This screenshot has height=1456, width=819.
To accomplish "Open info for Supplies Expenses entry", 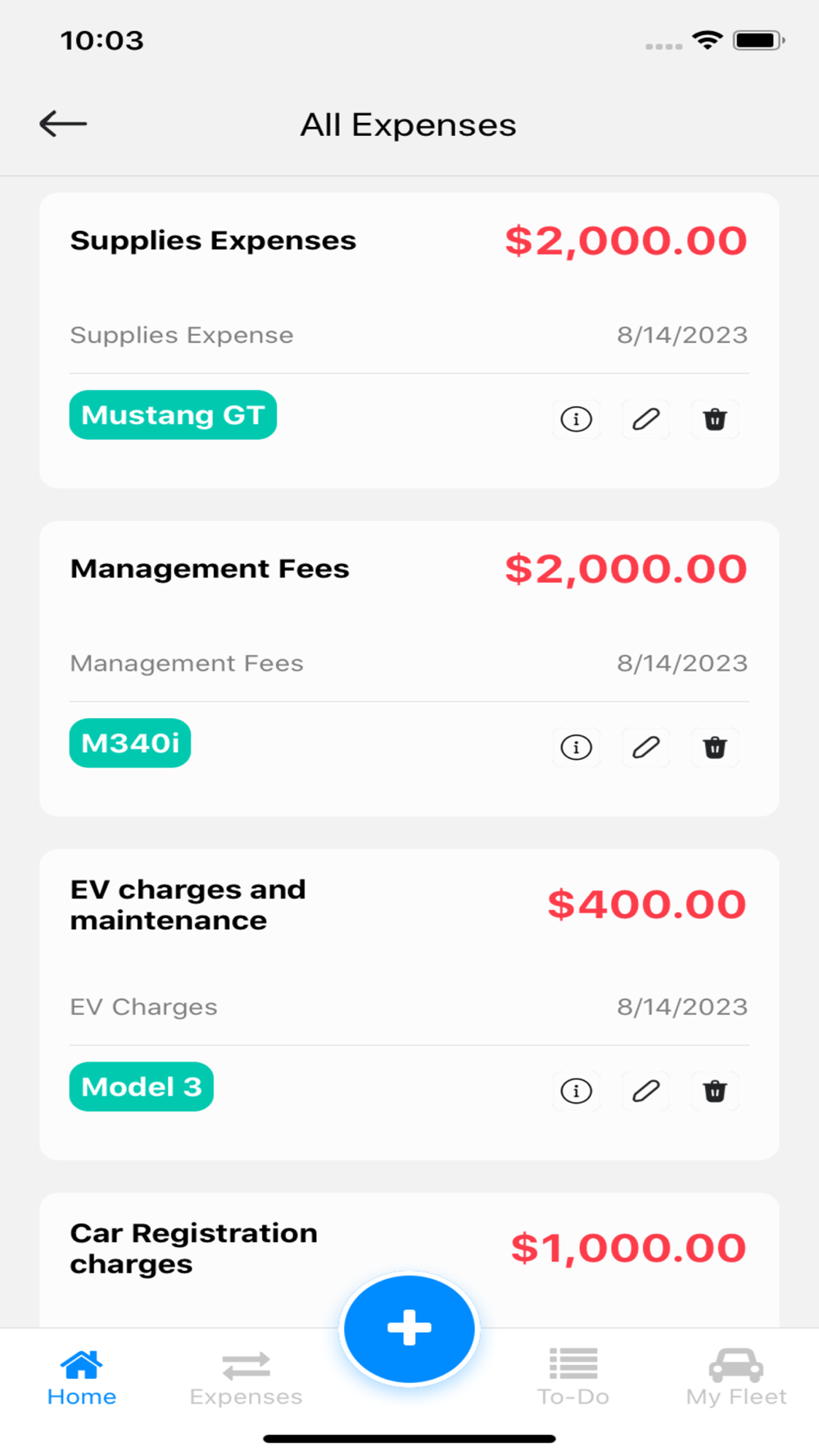I will [577, 419].
